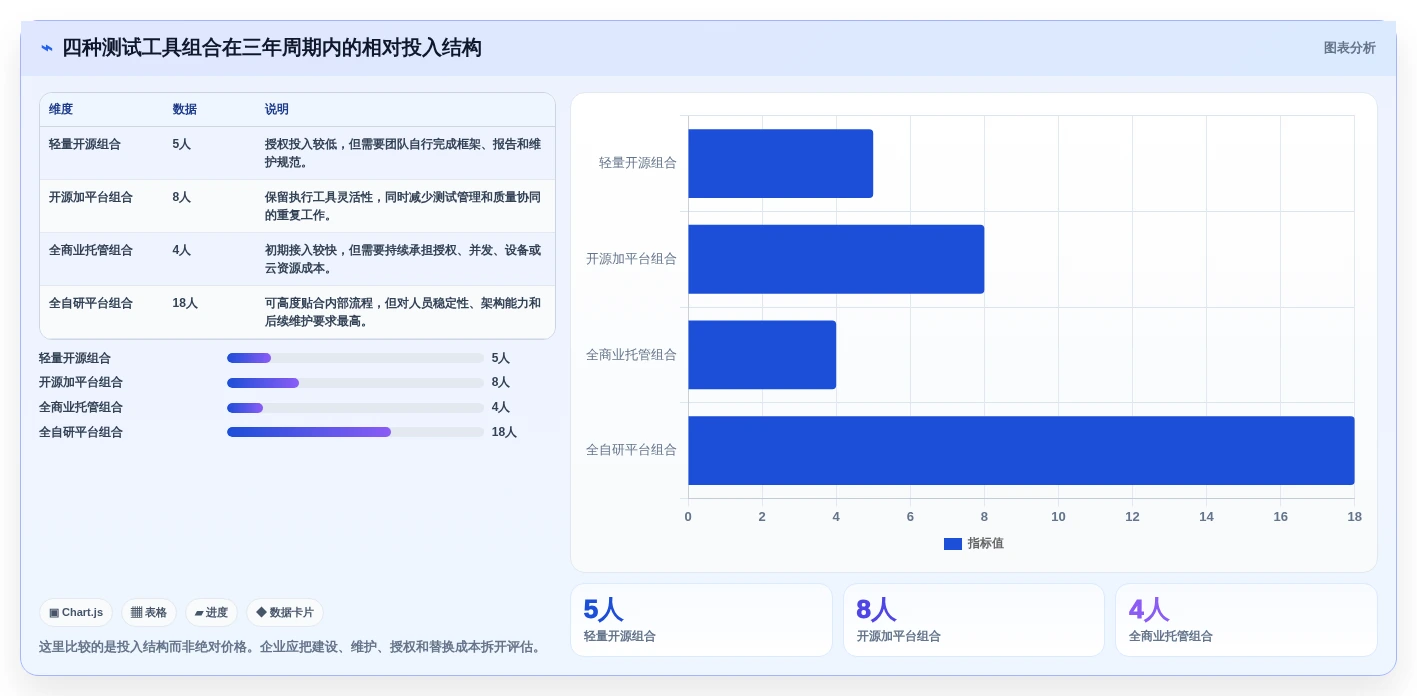This screenshot has width=1417, height=696.
Task: Click y-axis label 轻量开源组合
Action: tap(638, 163)
